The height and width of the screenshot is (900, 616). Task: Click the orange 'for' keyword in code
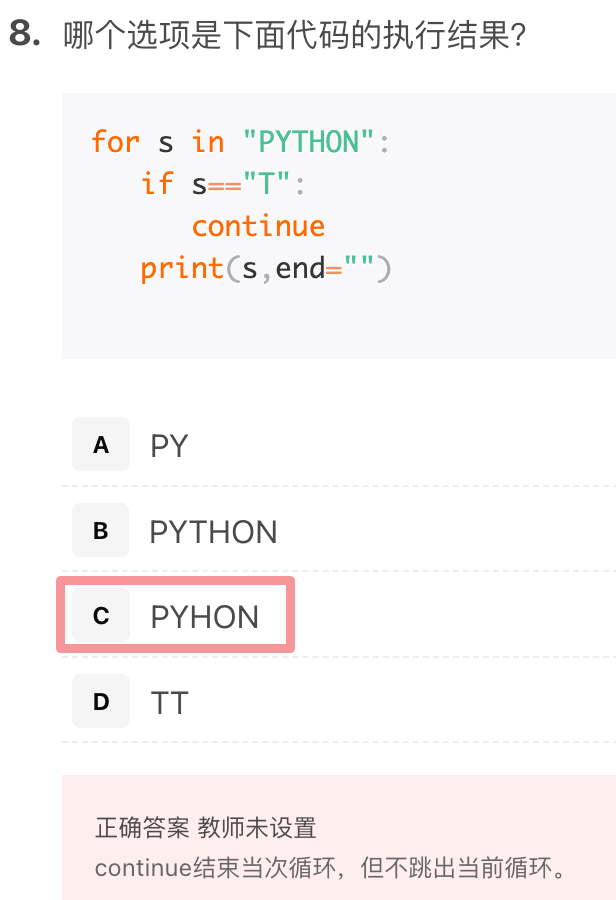(115, 141)
